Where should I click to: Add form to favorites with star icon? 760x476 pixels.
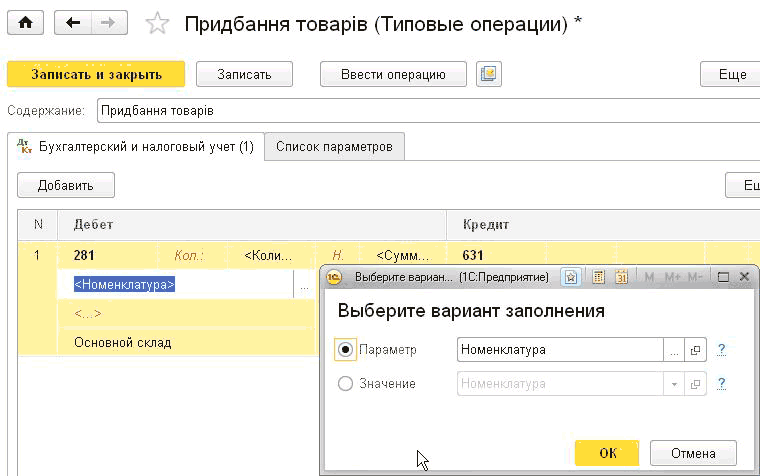[158, 23]
